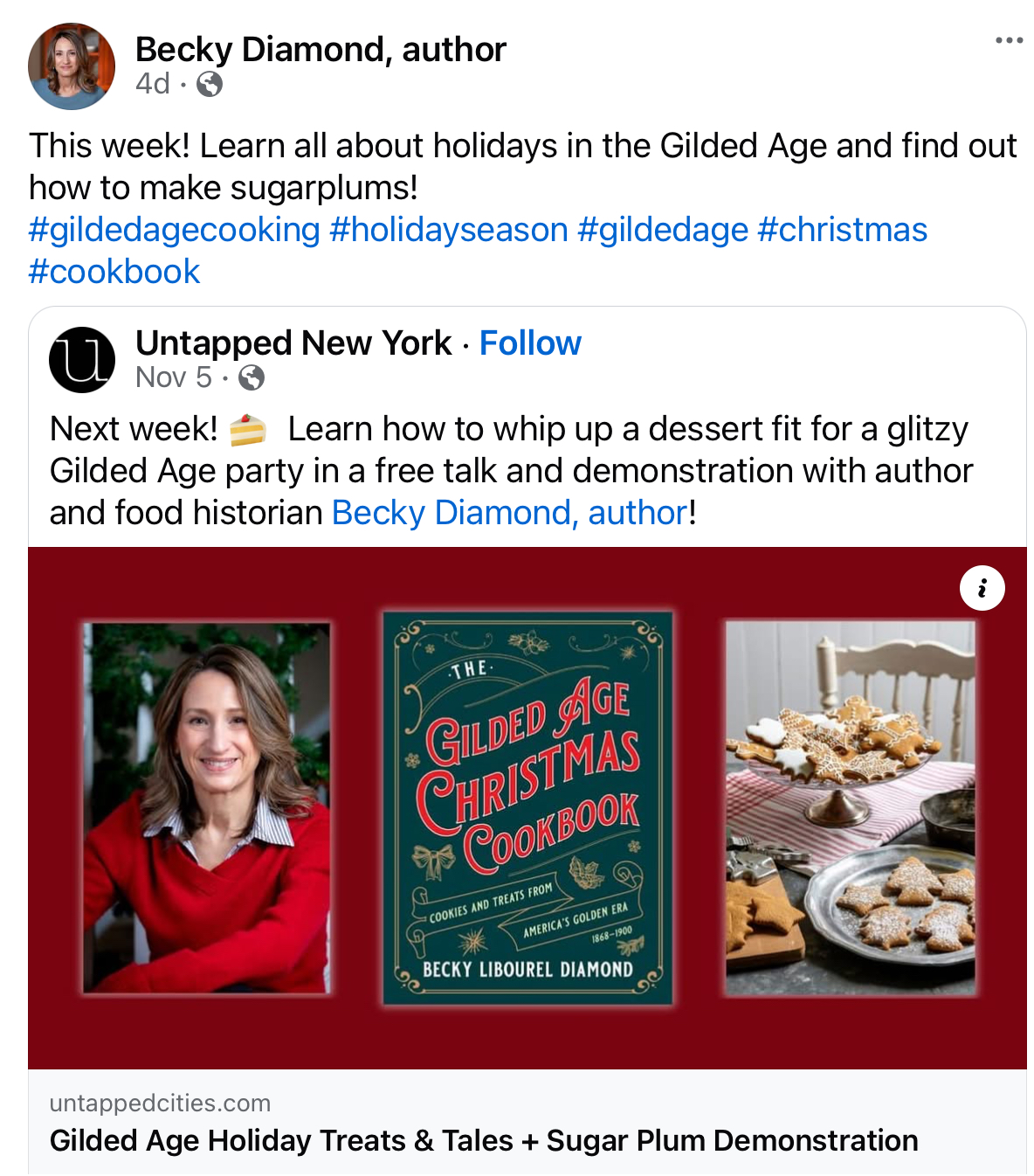Click the globe icon beside Nov 5
The width and height of the screenshot is (1034, 1176).
point(252,377)
